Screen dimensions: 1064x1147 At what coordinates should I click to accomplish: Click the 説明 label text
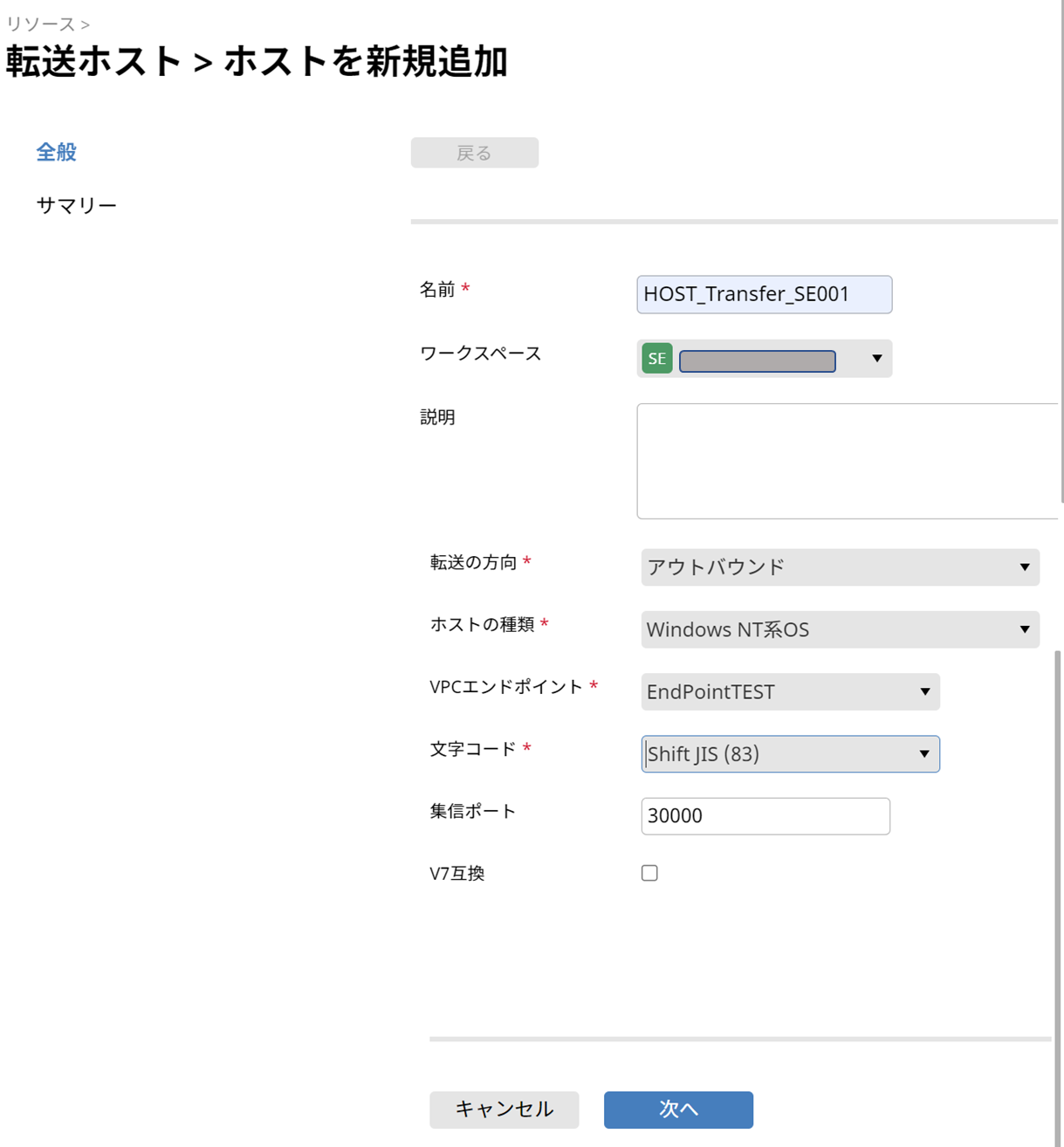437,417
